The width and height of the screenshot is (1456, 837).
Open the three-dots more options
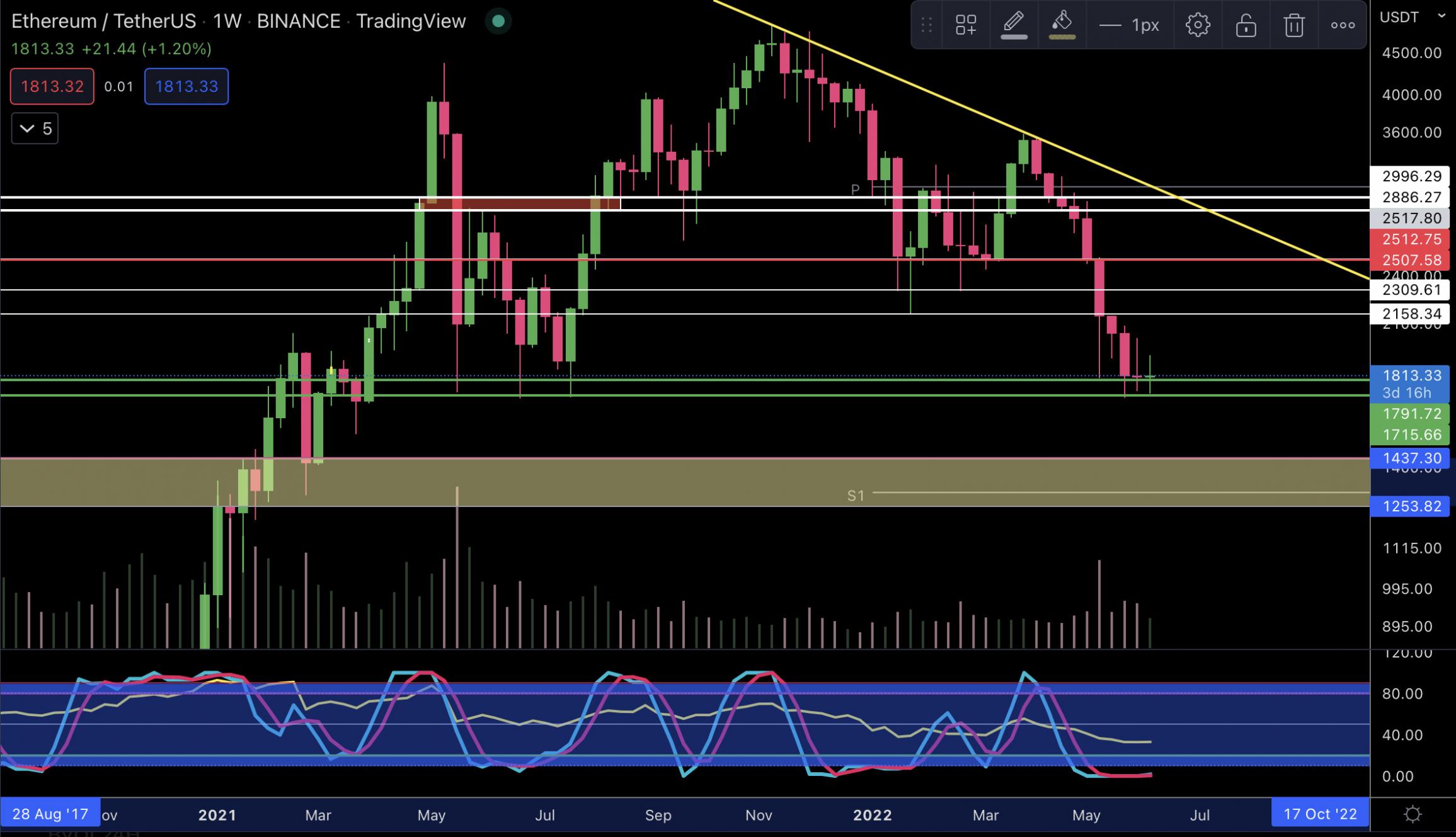(x=1343, y=25)
